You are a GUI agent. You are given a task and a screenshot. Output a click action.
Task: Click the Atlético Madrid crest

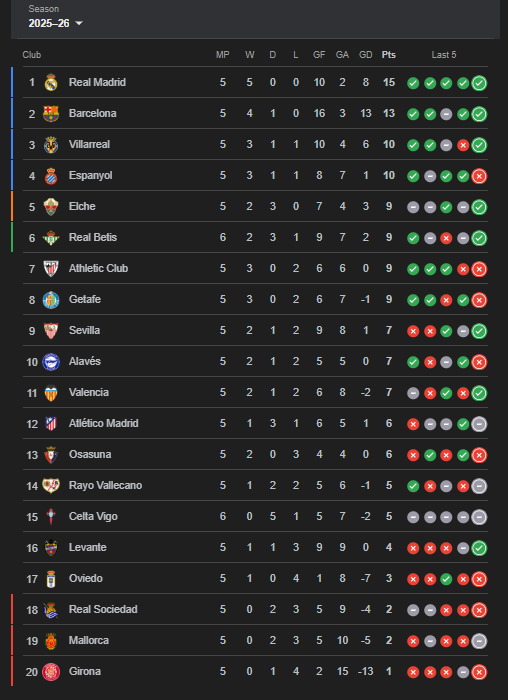[51, 423]
